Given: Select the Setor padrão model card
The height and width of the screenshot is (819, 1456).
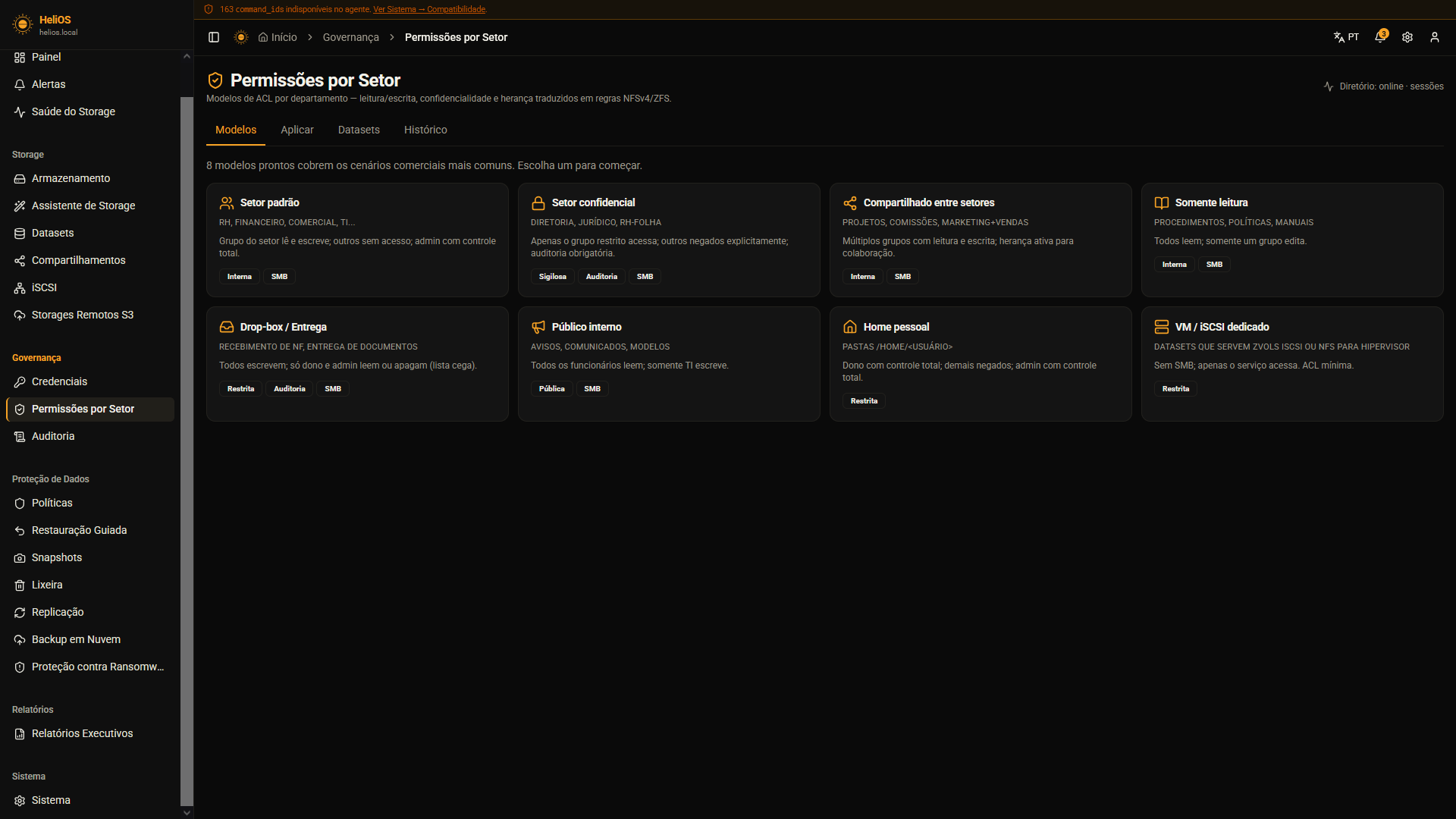Looking at the screenshot, I should pyautogui.click(x=357, y=240).
